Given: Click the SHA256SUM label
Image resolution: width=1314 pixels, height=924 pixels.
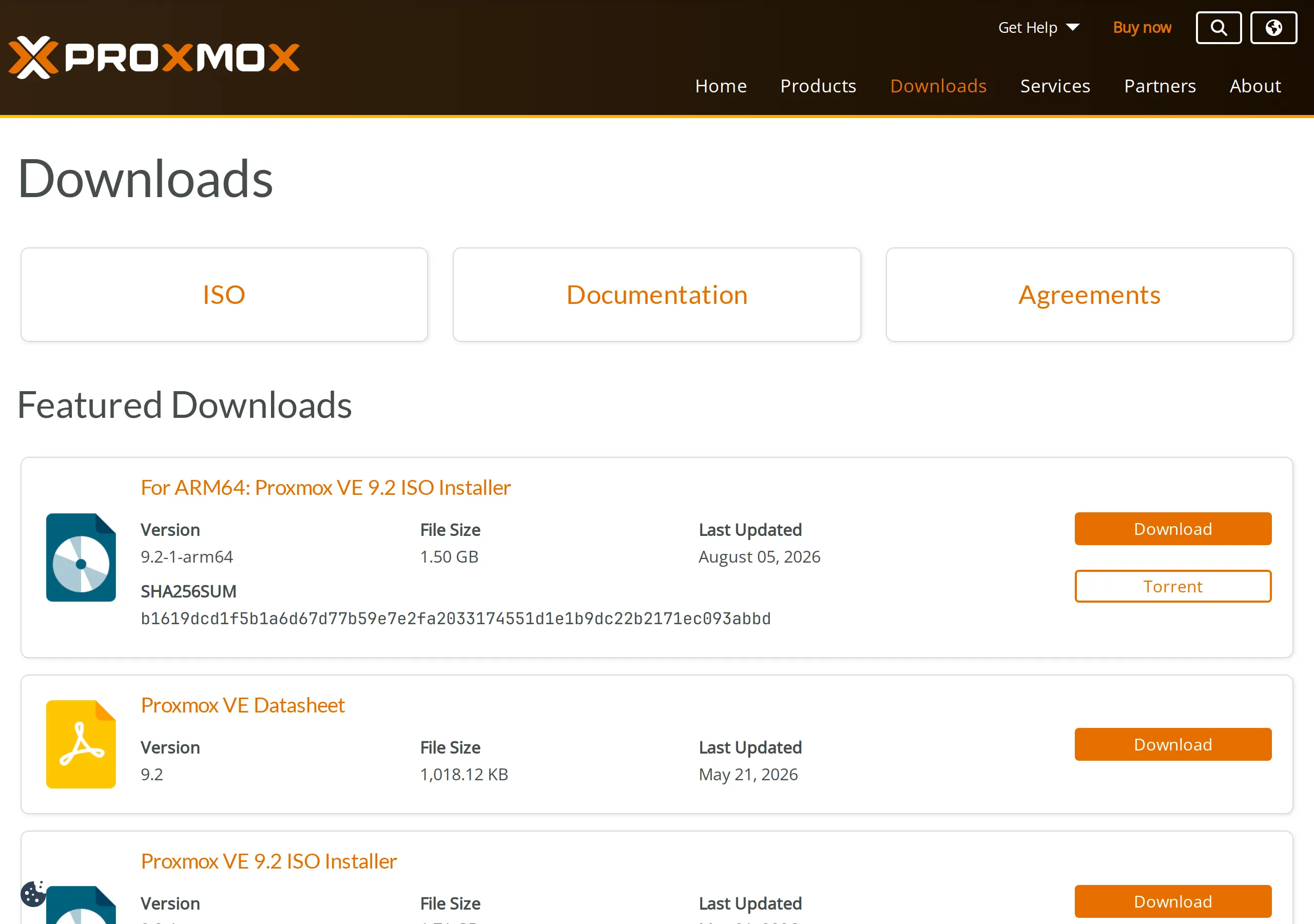Looking at the screenshot, I should pyautogui.click(x=188, y=591).
